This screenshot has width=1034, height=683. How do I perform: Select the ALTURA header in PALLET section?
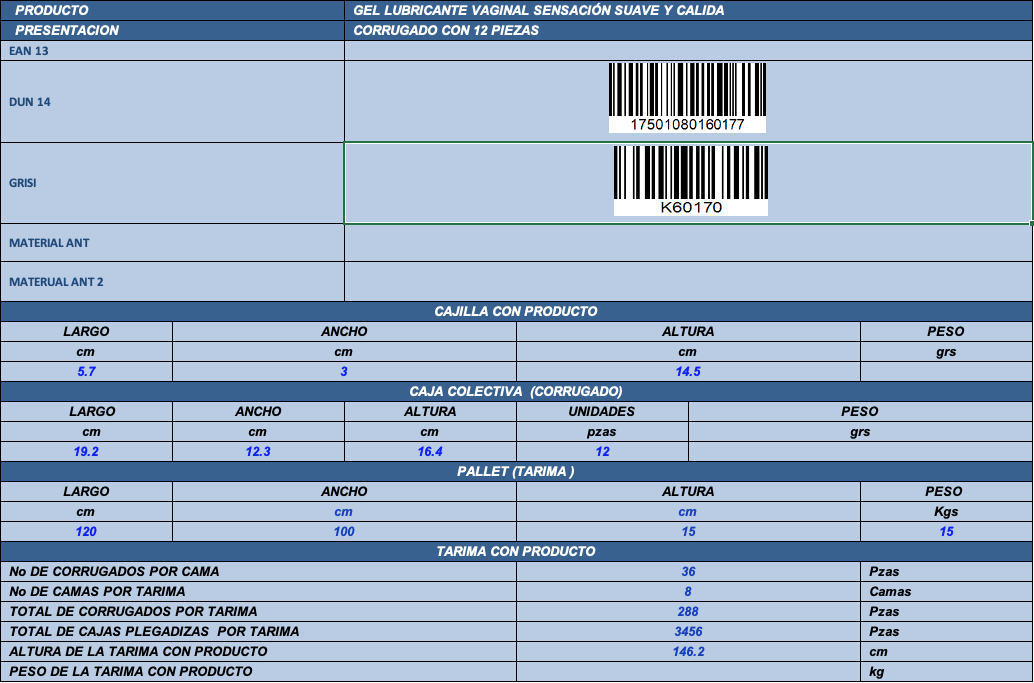pyautogui.click(x=688, y=491)
